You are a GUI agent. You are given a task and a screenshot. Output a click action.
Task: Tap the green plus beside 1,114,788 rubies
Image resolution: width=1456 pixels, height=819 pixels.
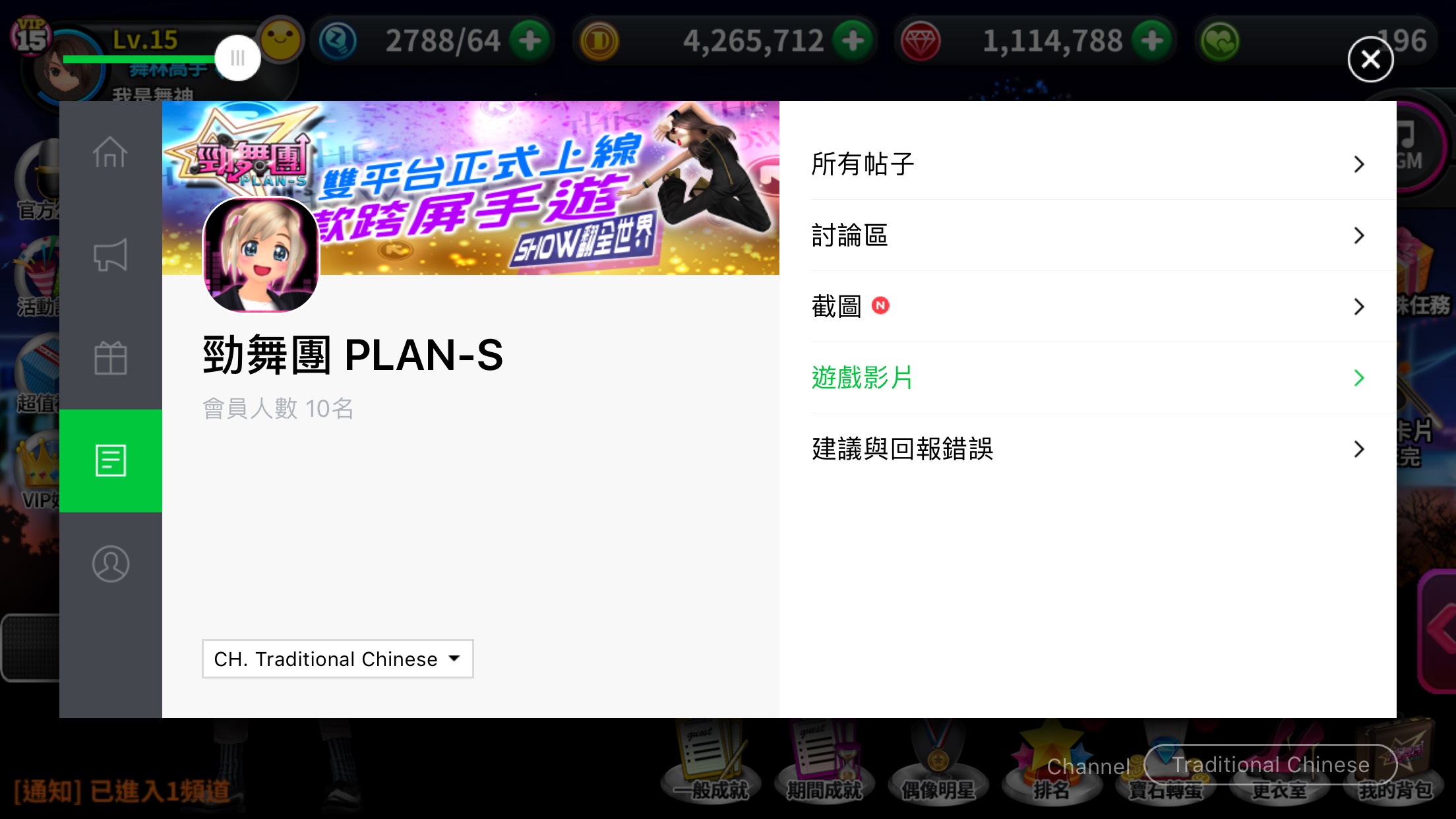[x=1152, y=41]
